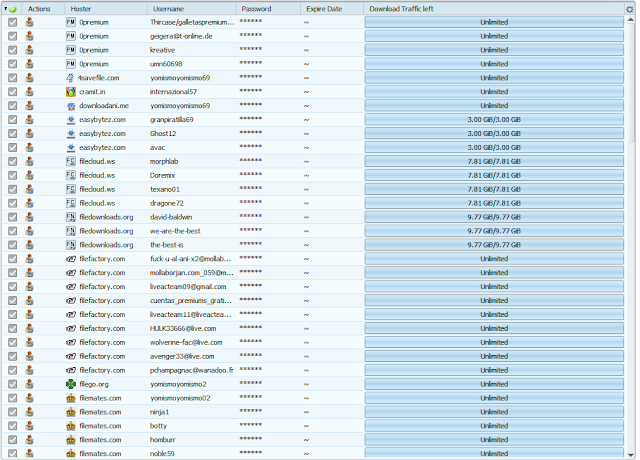
Task: Click 0premium icon in umn60698 row
Action: point(71,64)
